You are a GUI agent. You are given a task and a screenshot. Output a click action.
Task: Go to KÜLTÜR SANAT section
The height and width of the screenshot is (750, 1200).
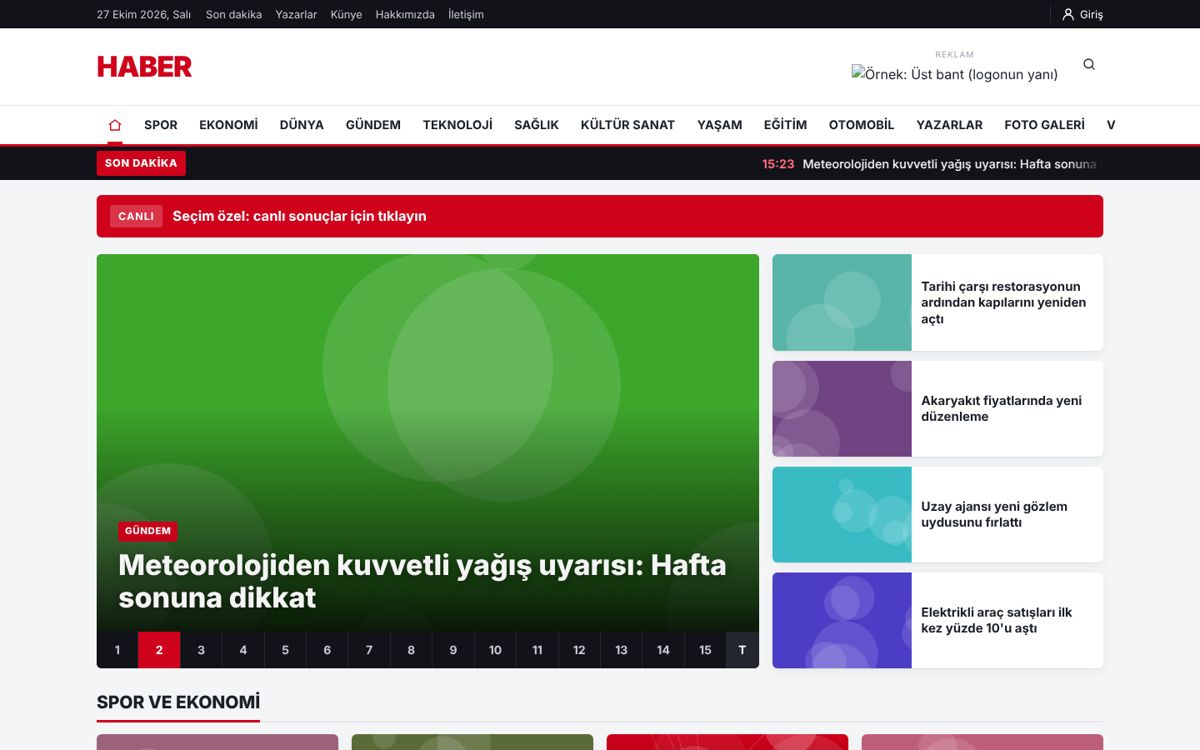coord(628,125)
